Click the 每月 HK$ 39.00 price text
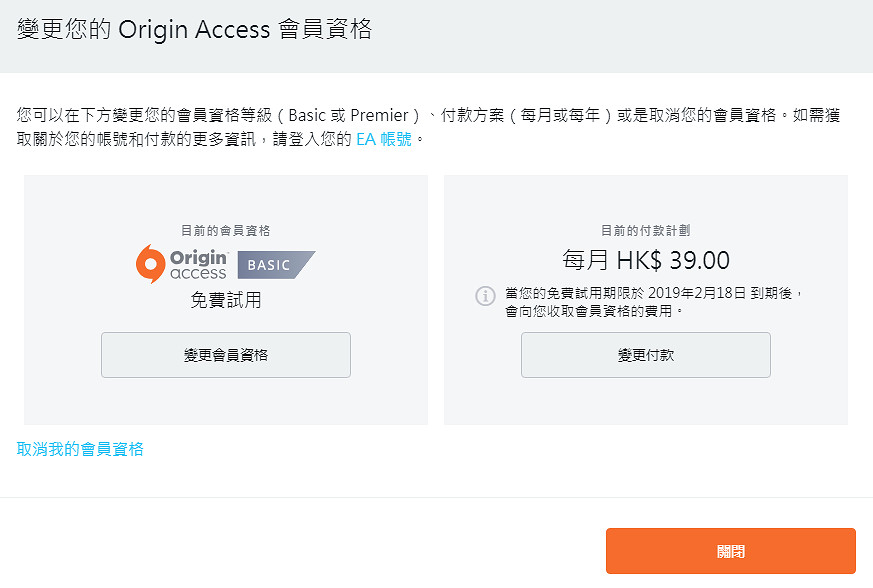The width and height of the screenshot is (873, 588). point(645,261)
